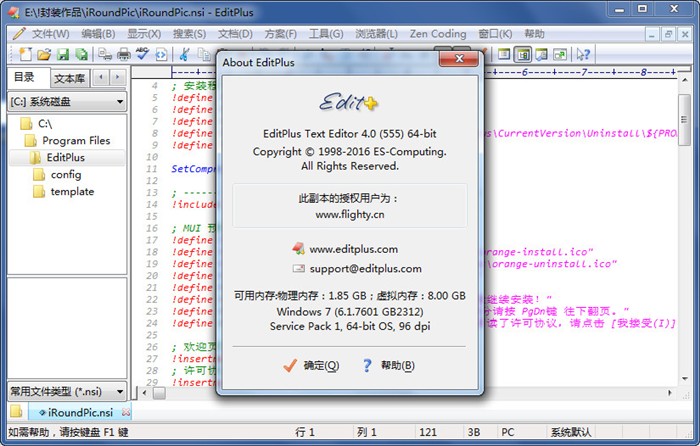Click the Copy icon beside the scissors
The width and height of the screenshot is (700, 446).
click(x=204, y=54)
